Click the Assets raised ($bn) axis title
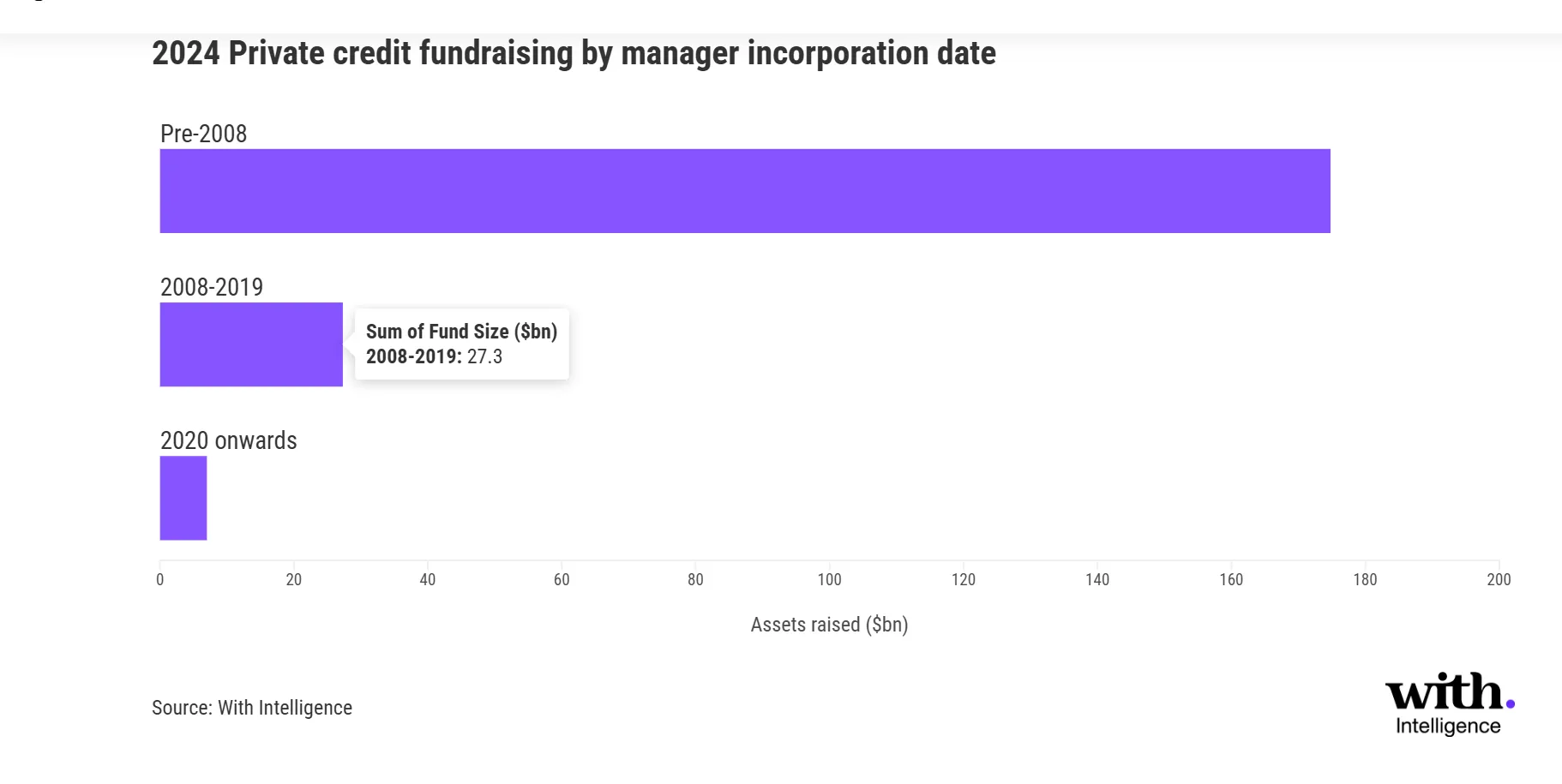1562x784 pixels. click(x=829, y=625)
